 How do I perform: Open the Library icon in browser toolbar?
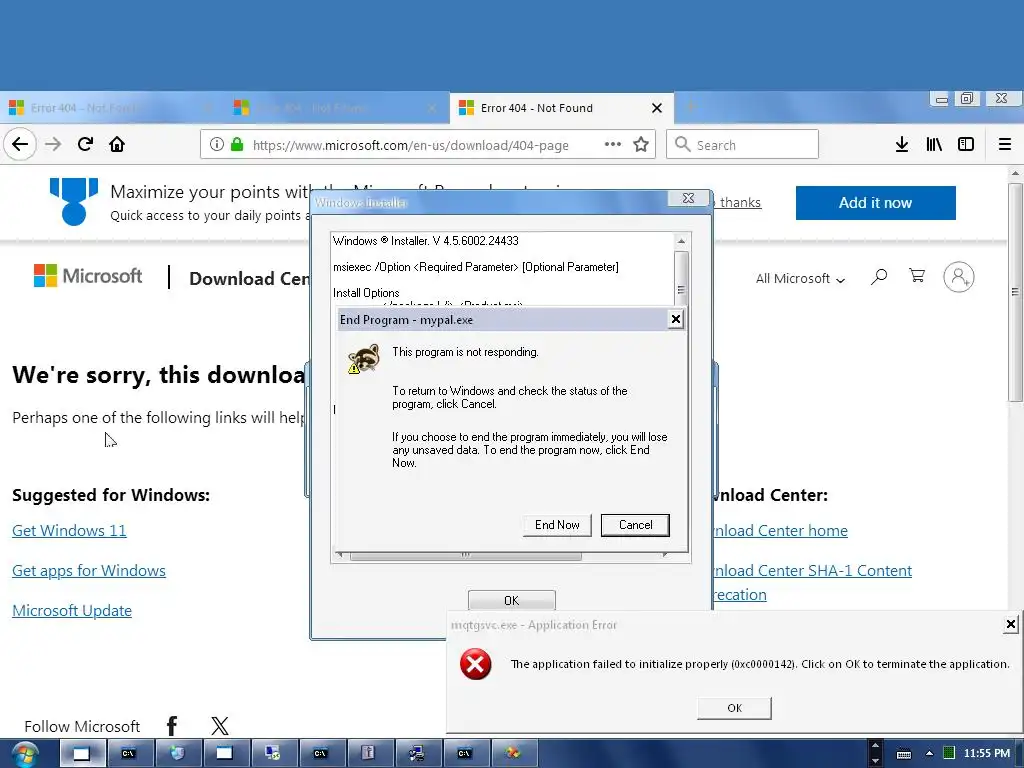click(x=934, y=144)
